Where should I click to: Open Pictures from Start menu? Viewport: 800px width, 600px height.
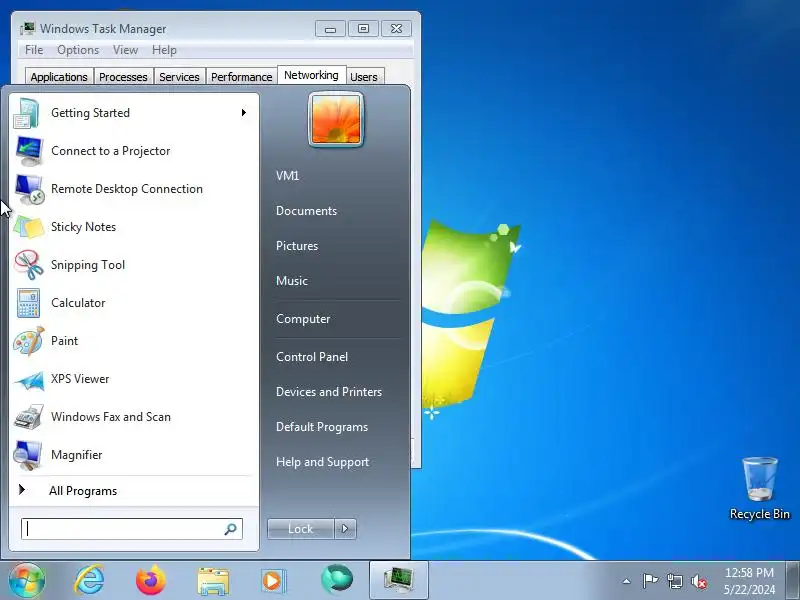pos(297,246)
